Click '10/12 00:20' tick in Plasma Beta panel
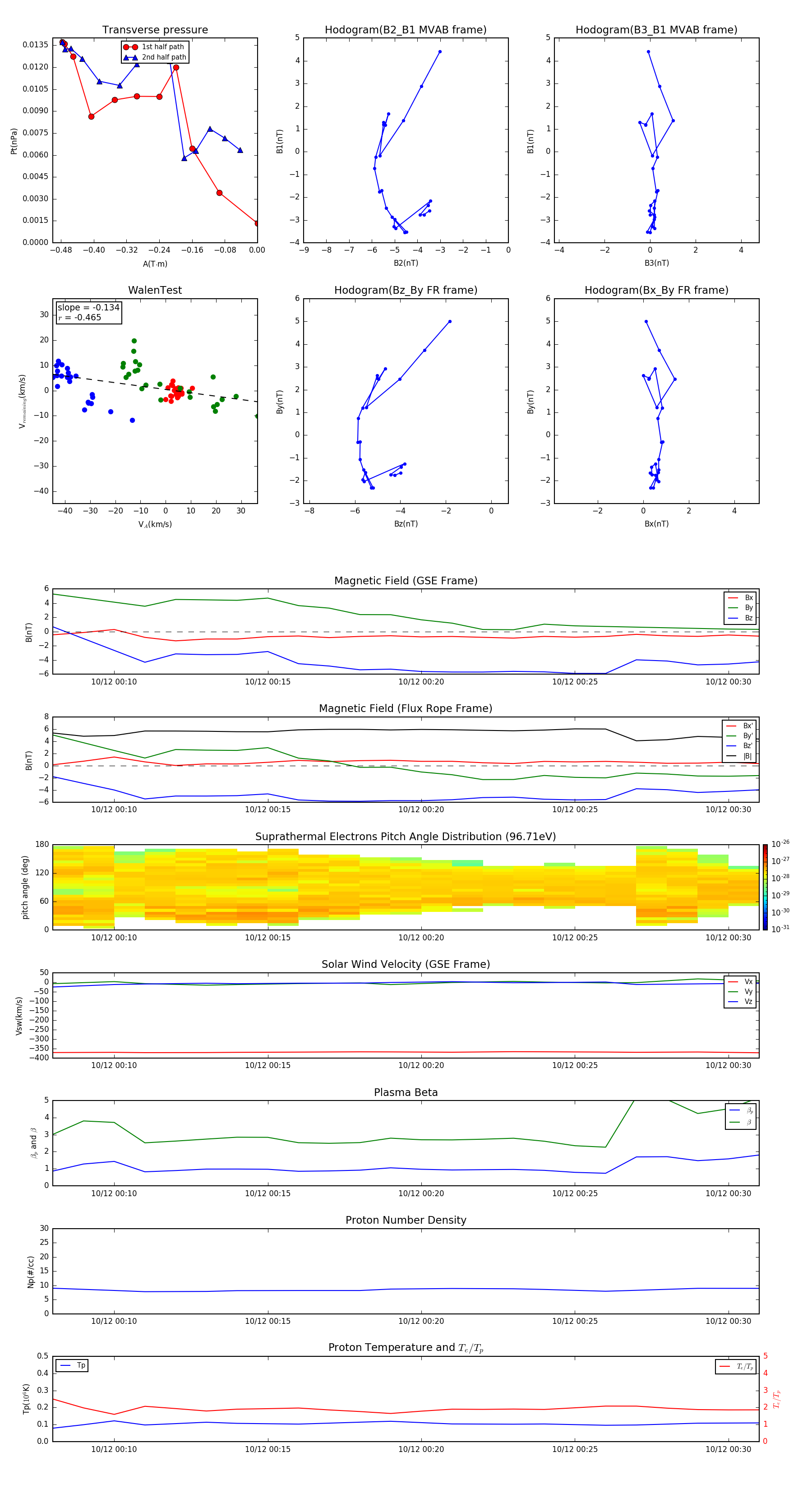 pos(421,1193)
